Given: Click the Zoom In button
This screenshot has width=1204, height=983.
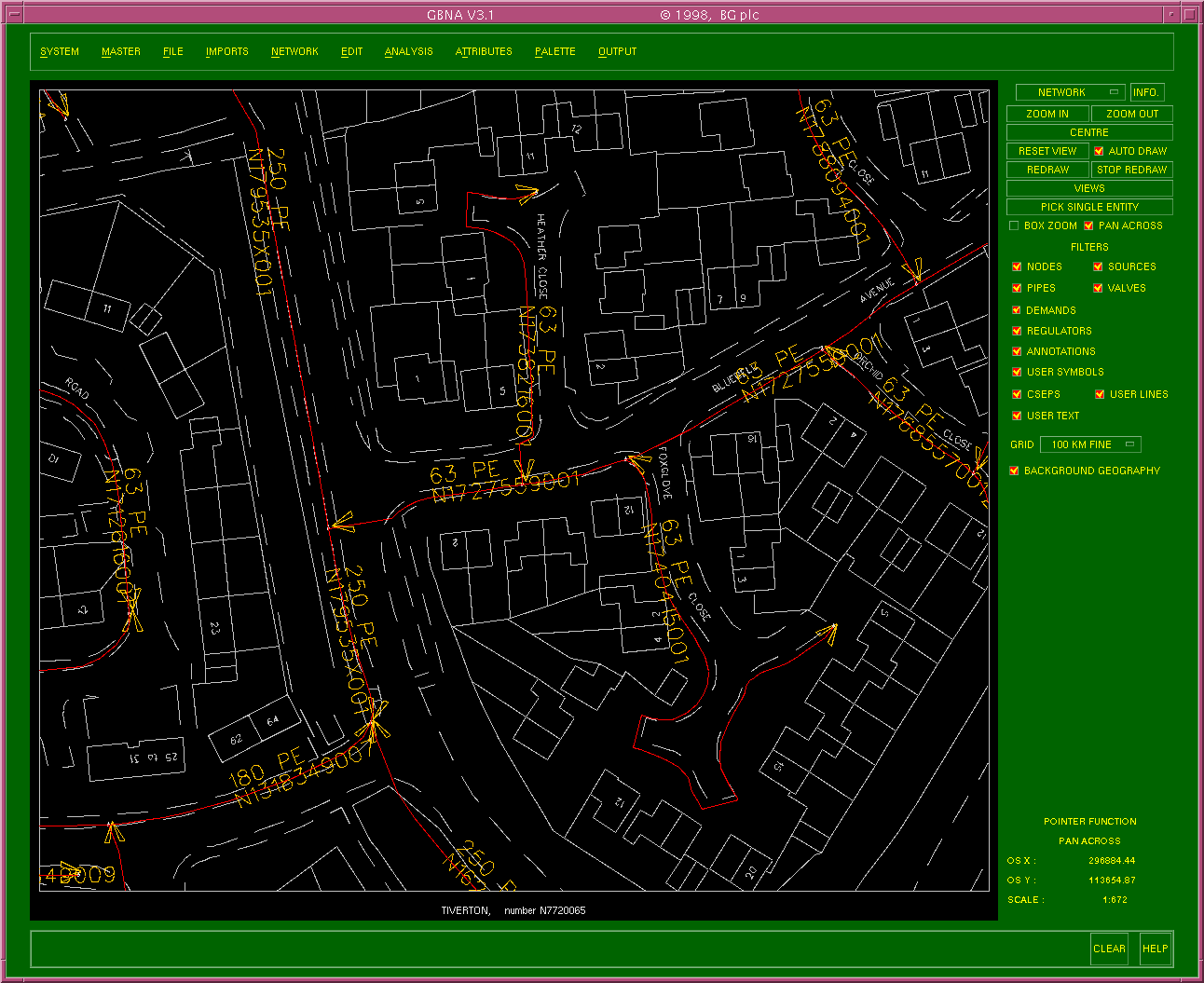Looking at the screenshot, I should click(x=1047, y=114).
